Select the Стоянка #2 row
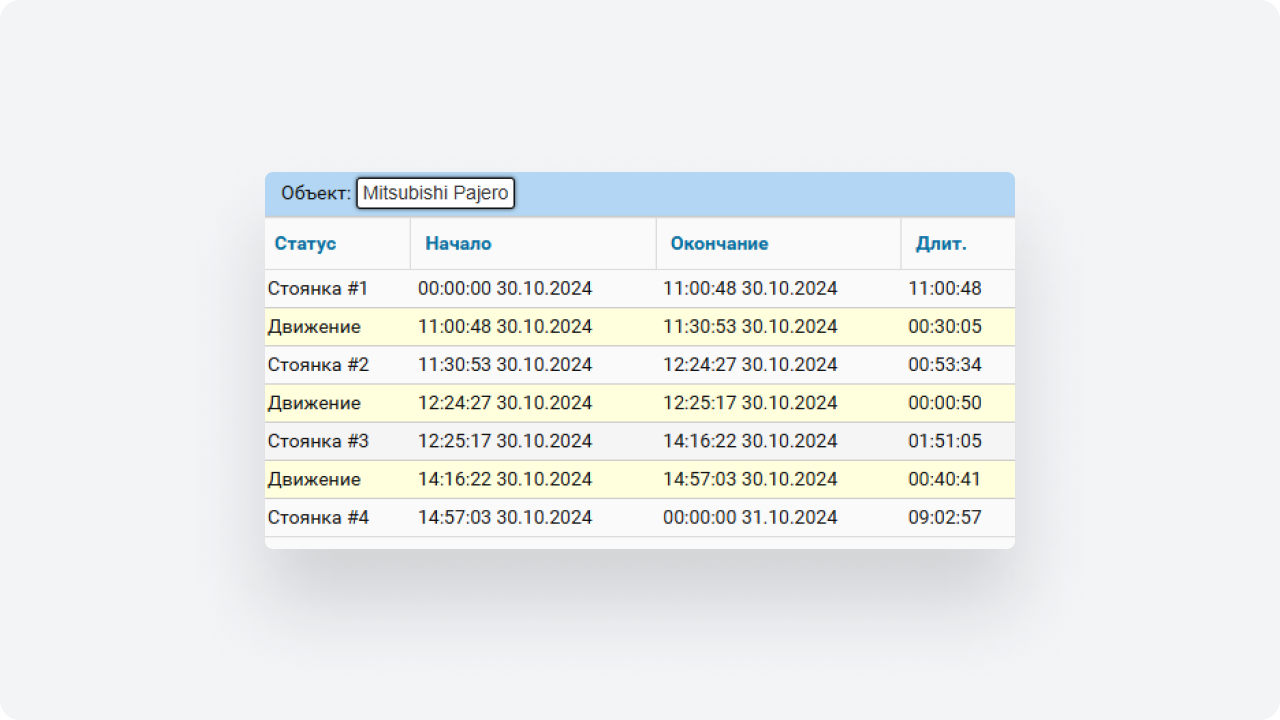 point(318,365)
